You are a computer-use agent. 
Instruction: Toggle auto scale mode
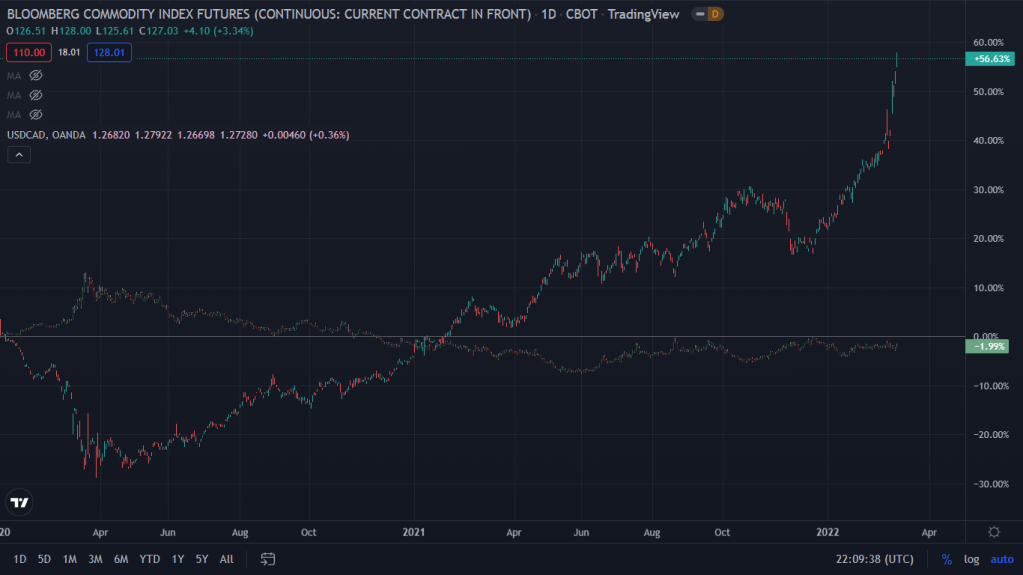[x=1001, y=559]
